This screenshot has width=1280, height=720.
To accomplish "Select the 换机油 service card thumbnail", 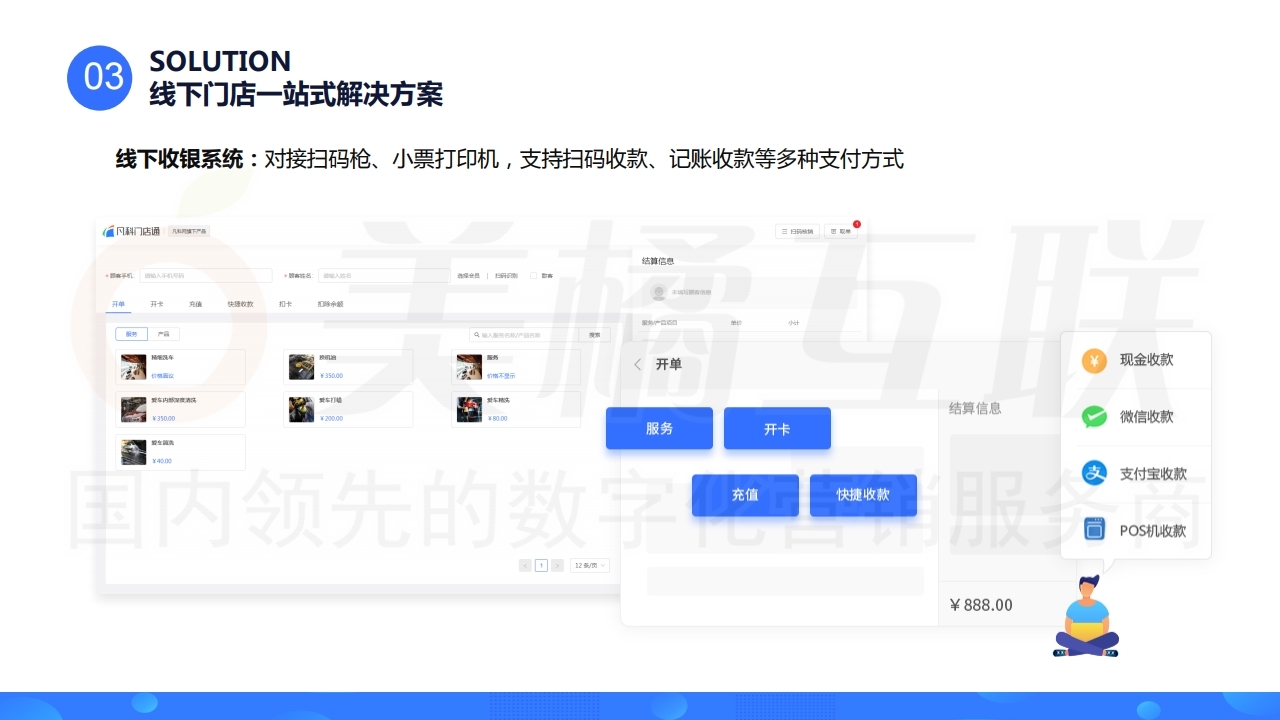I will (x=301, y=367).
